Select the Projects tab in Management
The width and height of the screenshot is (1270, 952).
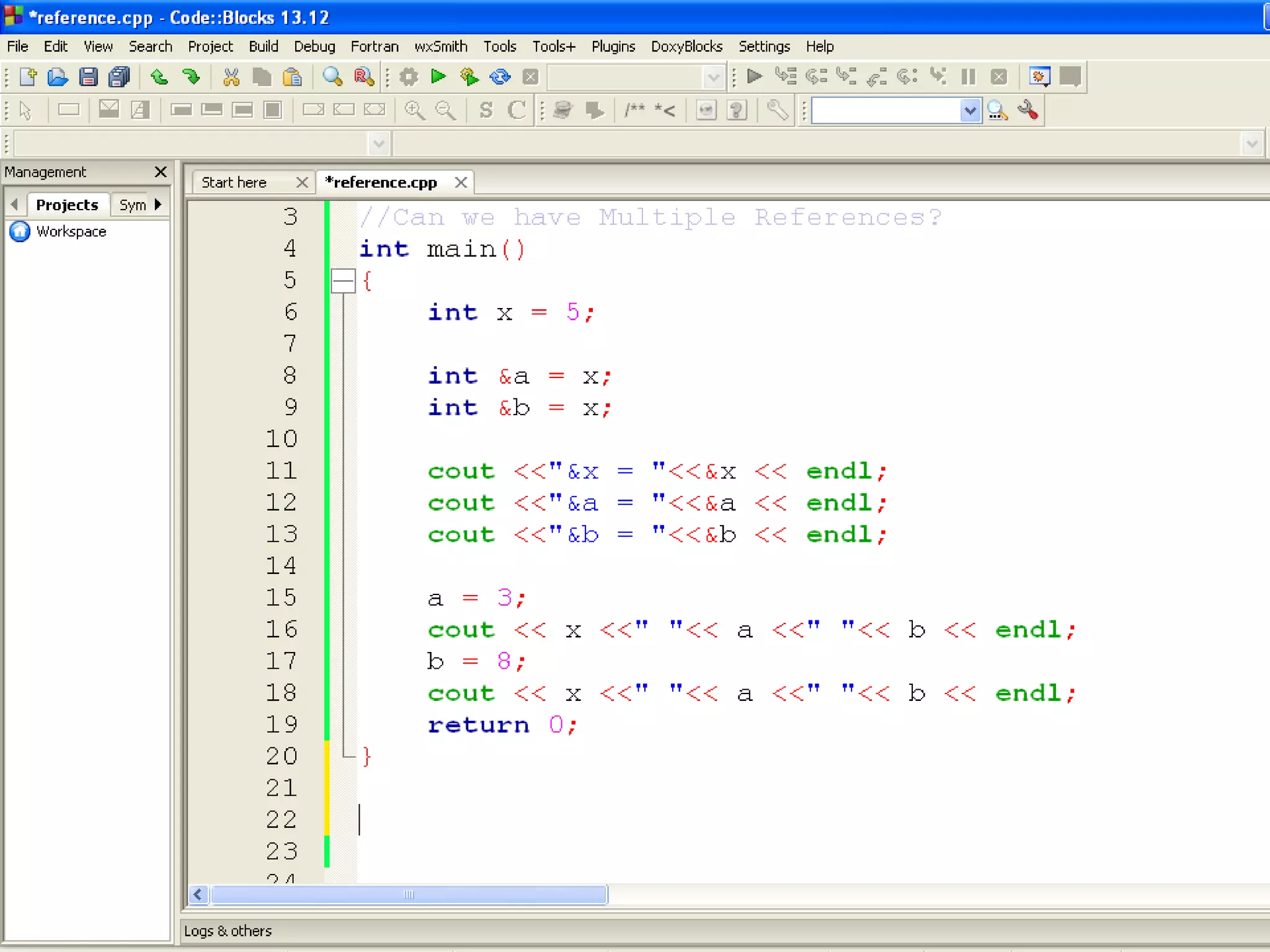point(66,205)
